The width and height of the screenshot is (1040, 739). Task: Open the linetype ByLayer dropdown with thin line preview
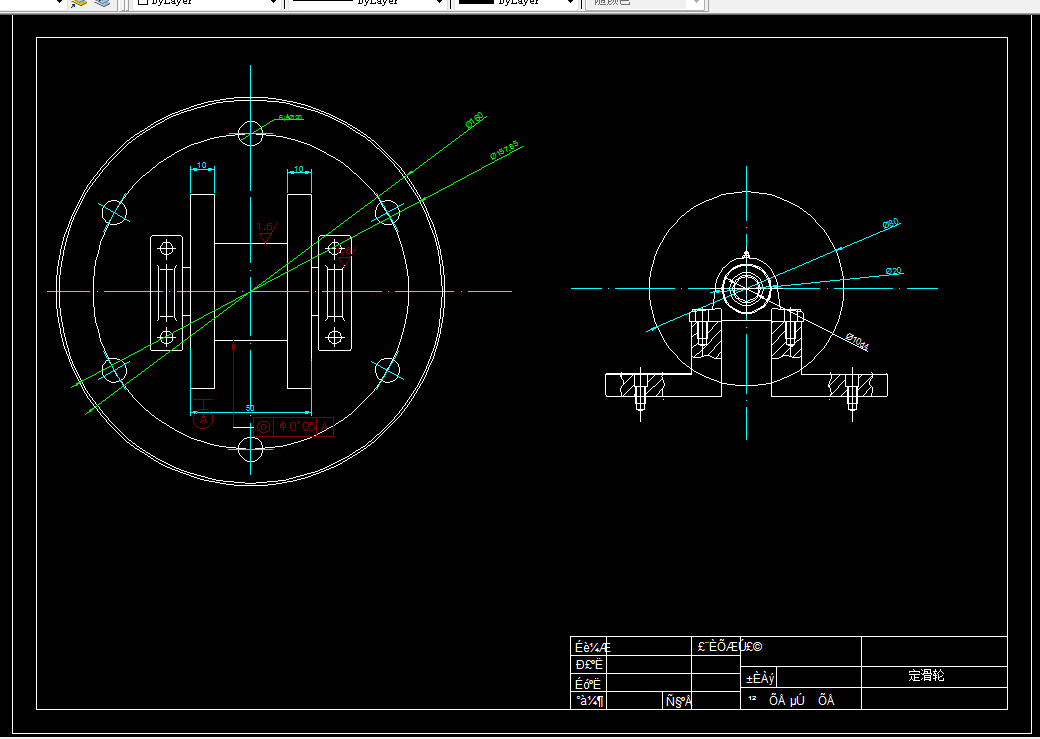(x=368, y=3)
